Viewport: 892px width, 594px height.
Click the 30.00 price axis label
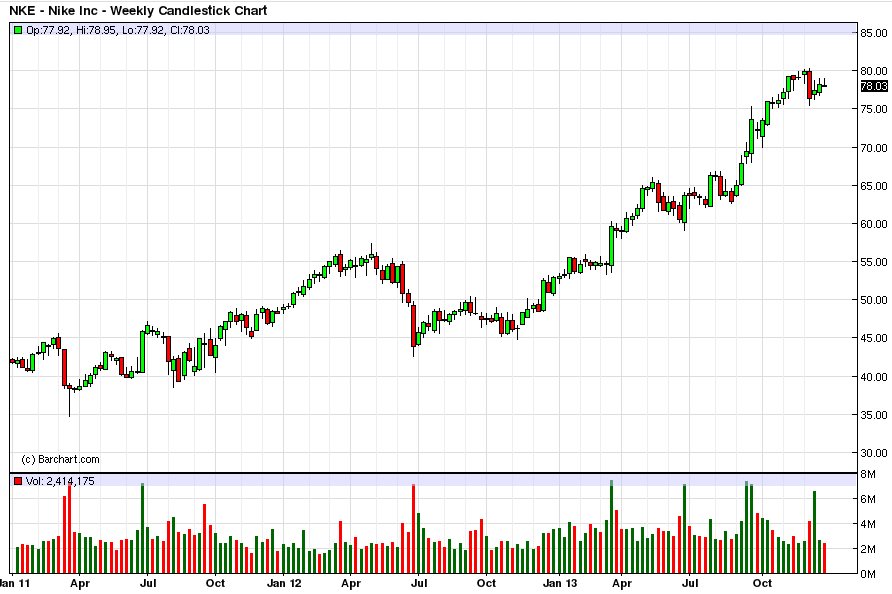point(874,453)
